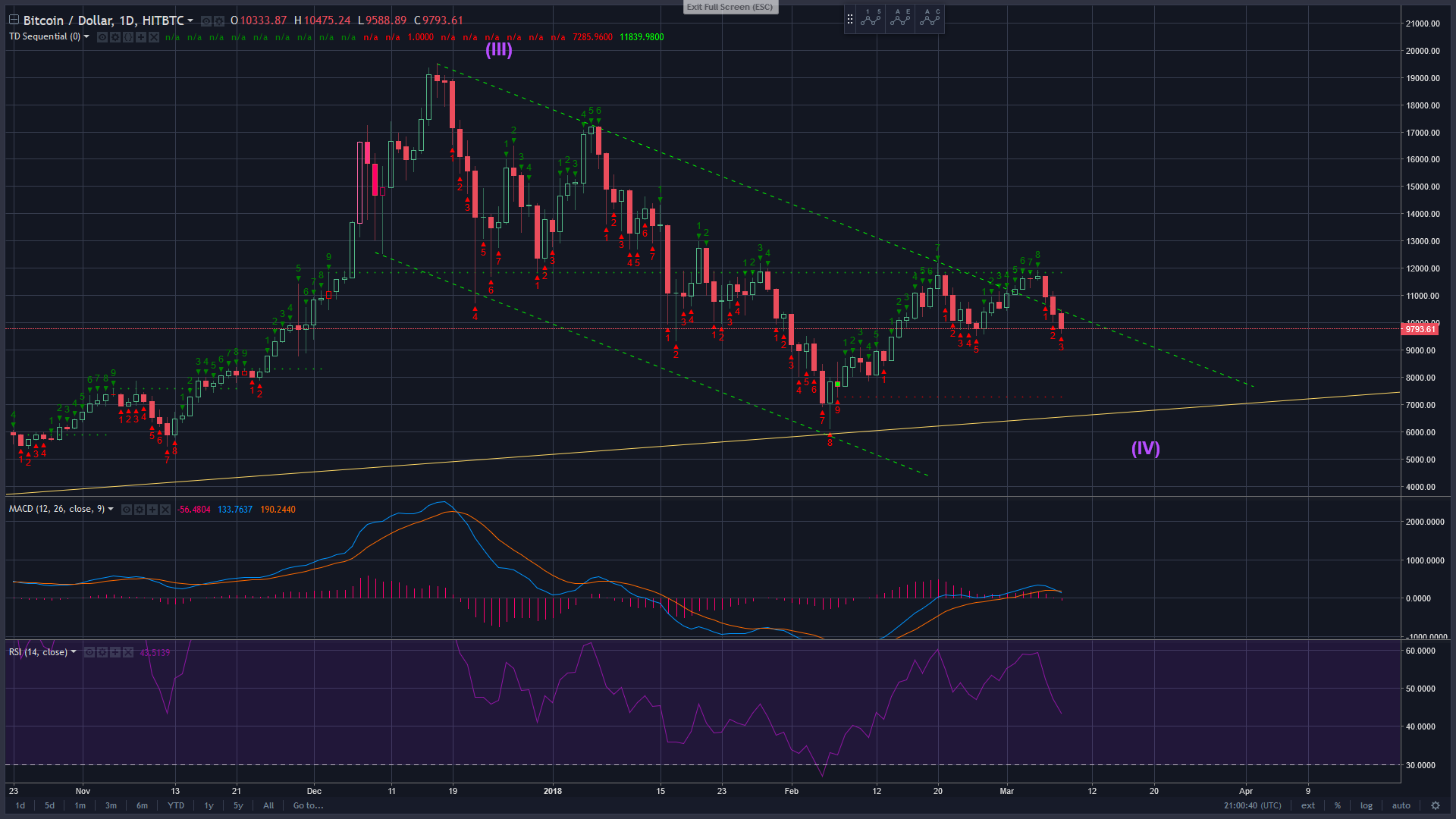Hide the MACD indicator with eye icon
This screenshot has height=819, width=1456.
click(127, 510)
